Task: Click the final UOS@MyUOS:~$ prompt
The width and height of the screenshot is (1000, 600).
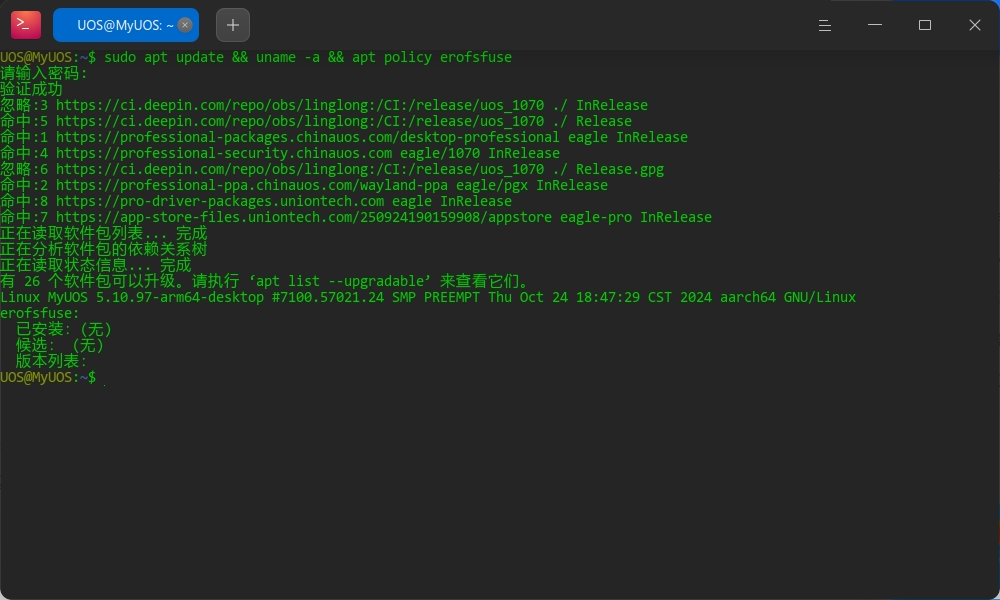Action: point(48,377)
